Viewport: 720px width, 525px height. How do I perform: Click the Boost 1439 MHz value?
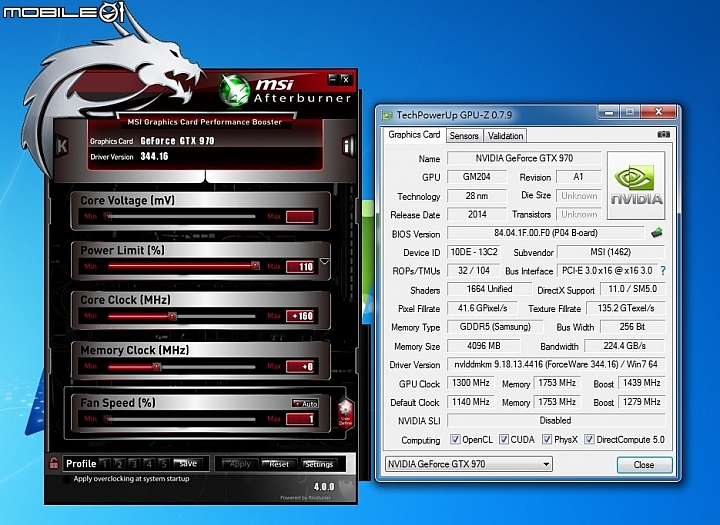pyautogui.click(x=641, y=383)
